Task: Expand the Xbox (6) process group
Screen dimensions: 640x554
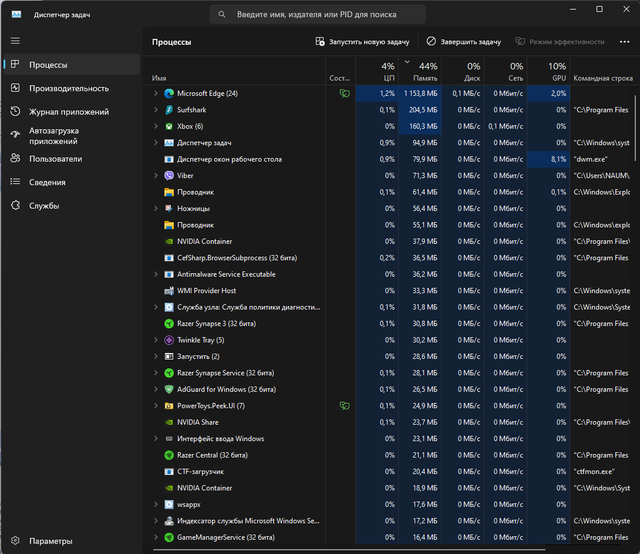Action: (x=156, y=126)
